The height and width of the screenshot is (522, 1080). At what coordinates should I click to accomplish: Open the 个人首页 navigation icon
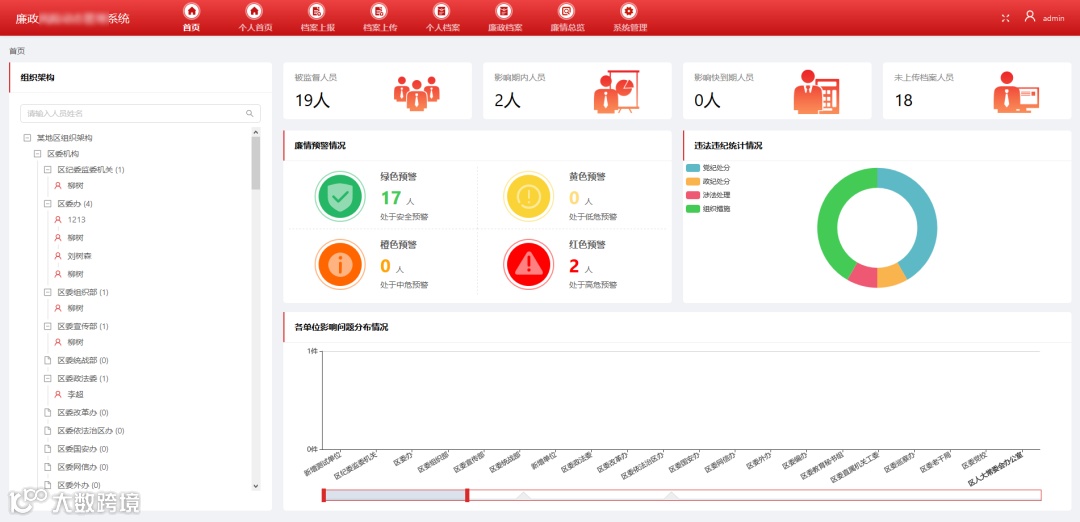[x=254, y=11]
